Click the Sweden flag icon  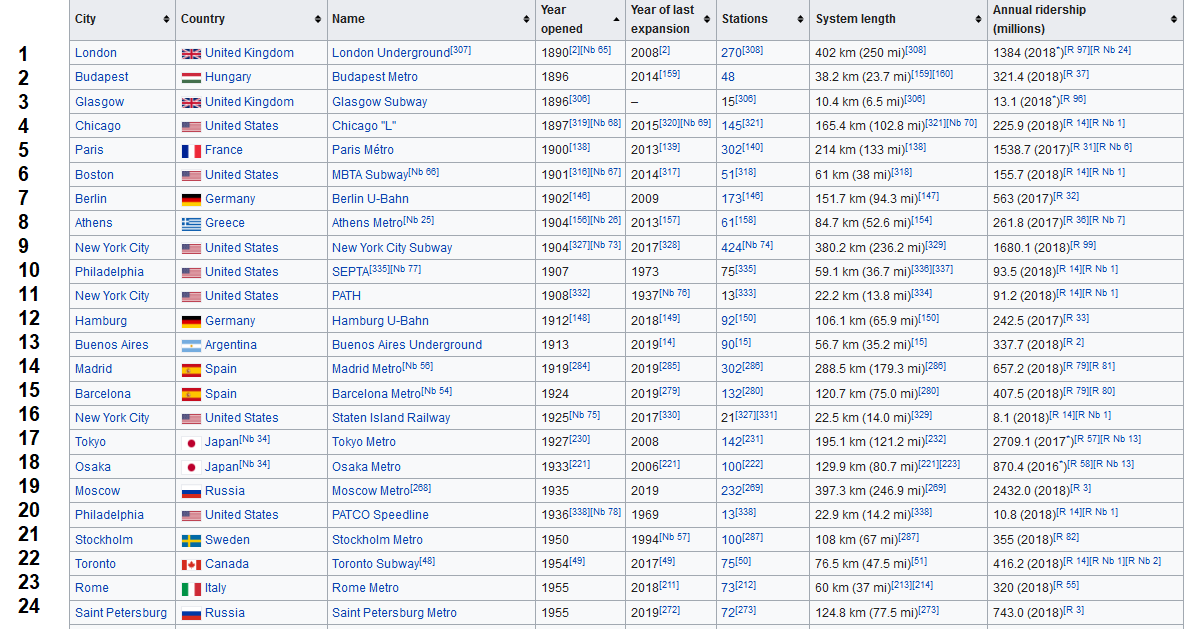191,540
